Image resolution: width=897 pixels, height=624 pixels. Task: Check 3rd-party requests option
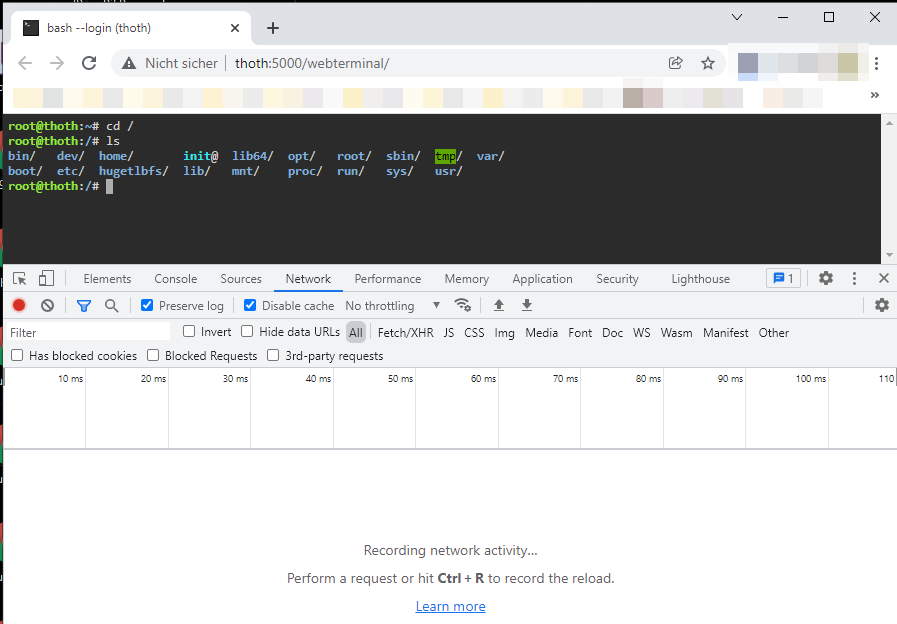pyautogui.click(x=273, y=355)
